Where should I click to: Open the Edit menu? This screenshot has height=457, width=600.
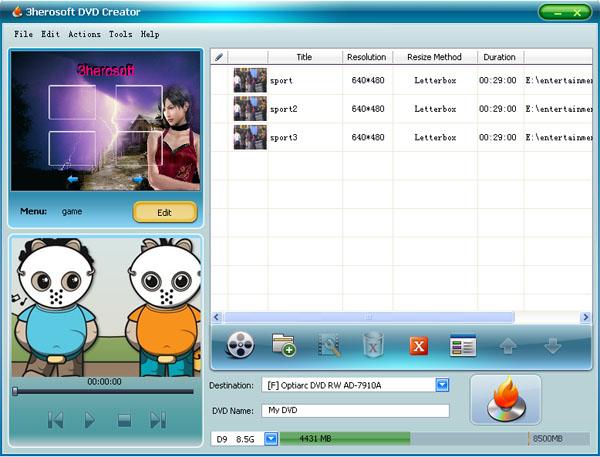click(51, 34)
